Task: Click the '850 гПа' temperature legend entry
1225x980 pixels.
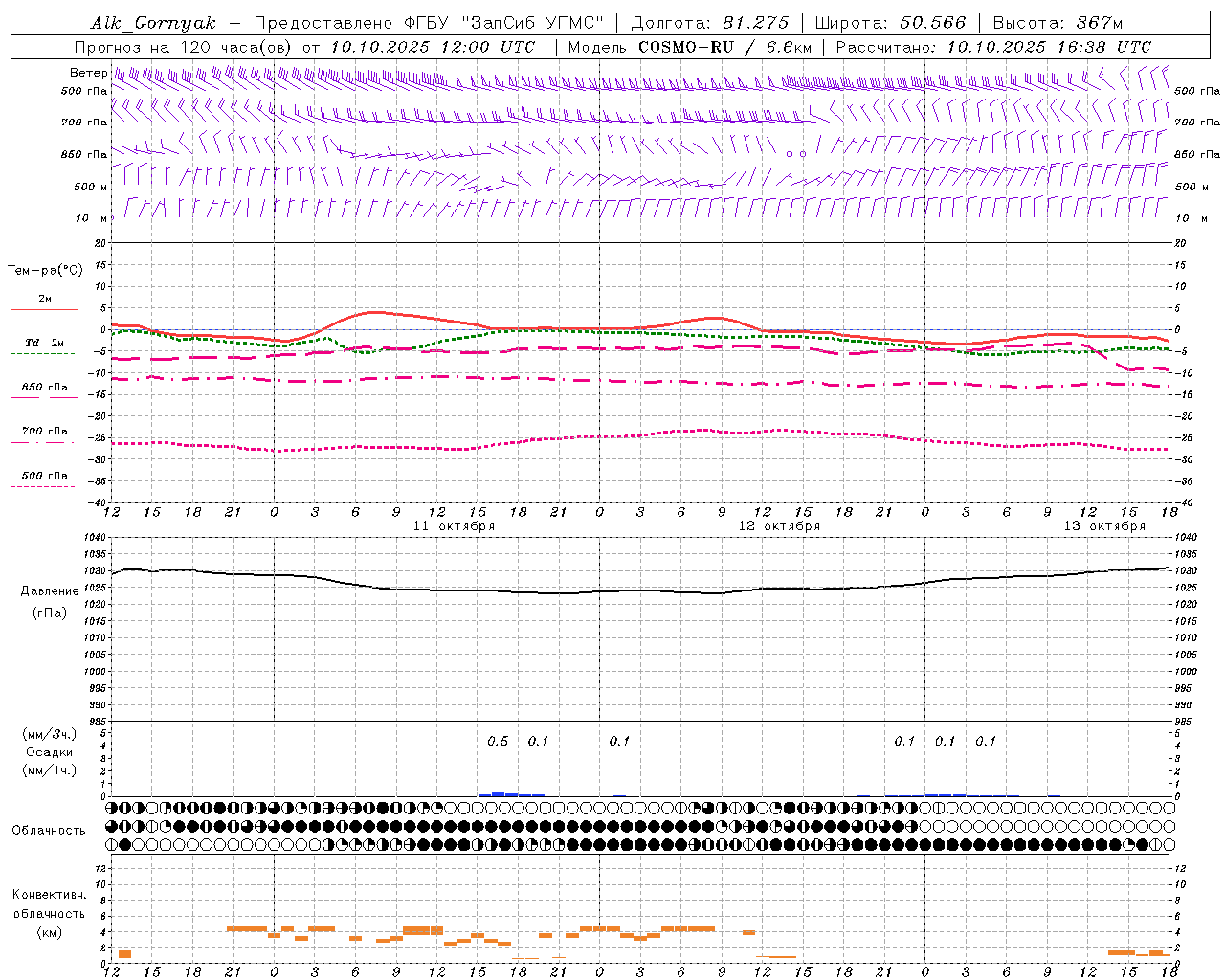Action: 45,388
